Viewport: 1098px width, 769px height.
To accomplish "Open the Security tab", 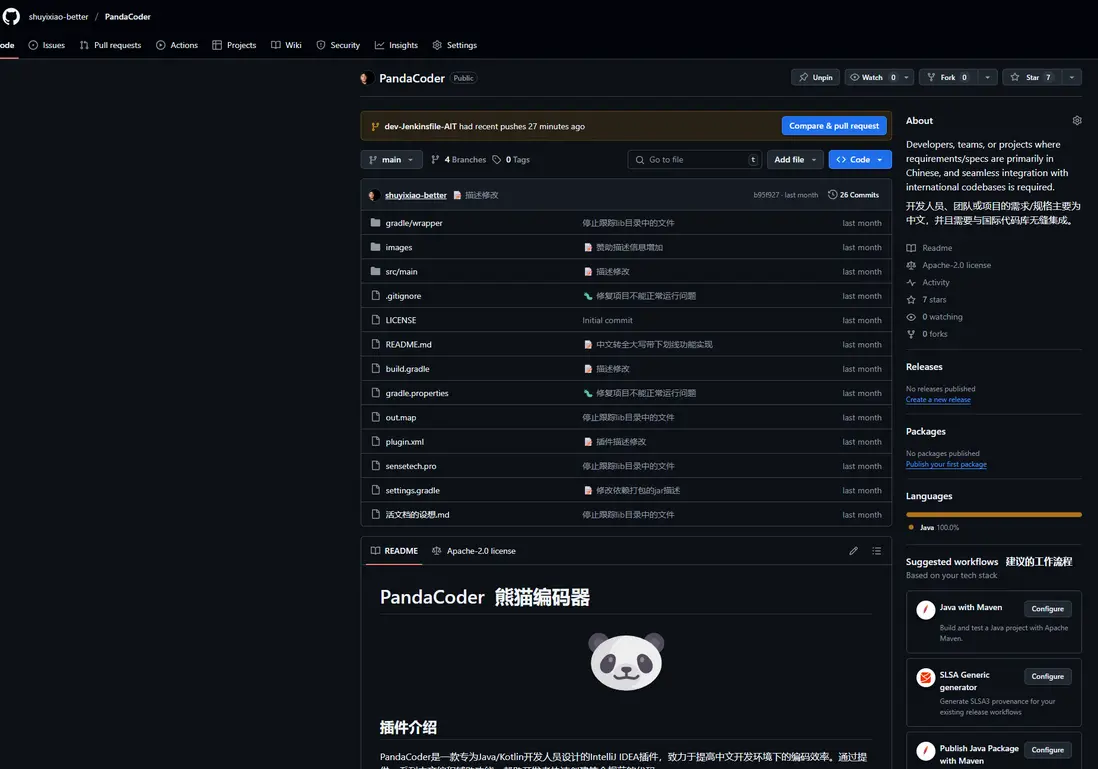I will click(x=338, y=45).
